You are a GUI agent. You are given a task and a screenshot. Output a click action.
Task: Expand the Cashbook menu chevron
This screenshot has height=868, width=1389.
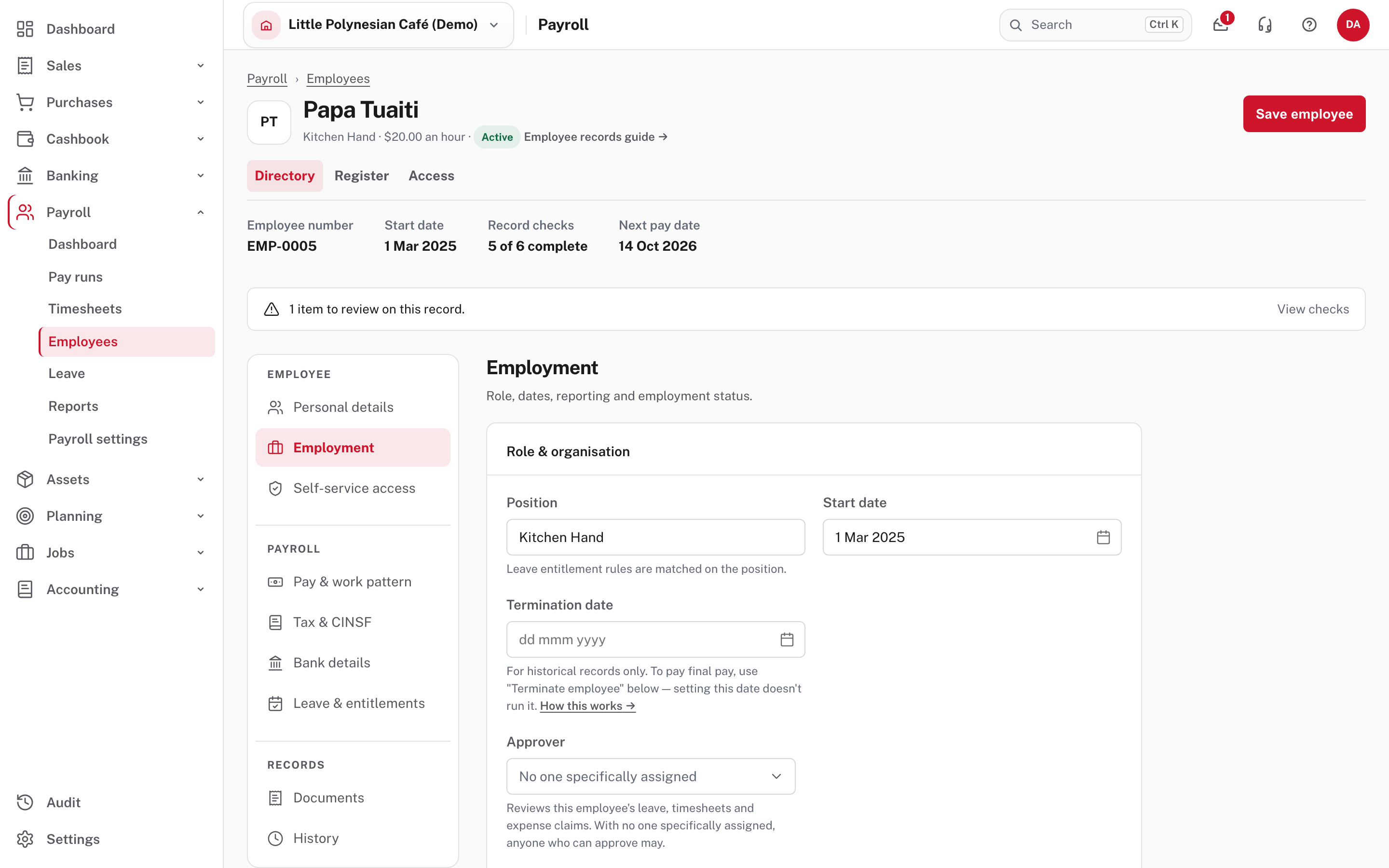click(201, 139)
